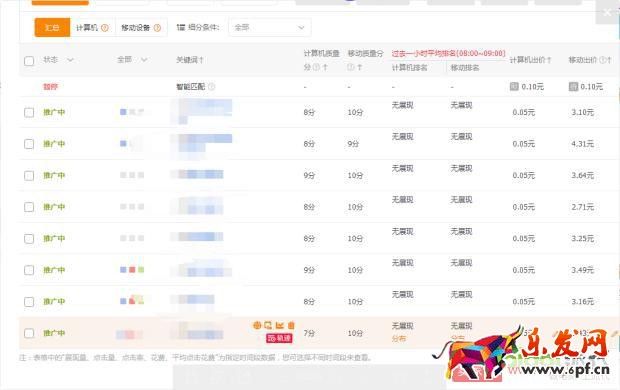Check the row with mobile bid 4.31元
The image size is (620, 390).
point(29,144)
